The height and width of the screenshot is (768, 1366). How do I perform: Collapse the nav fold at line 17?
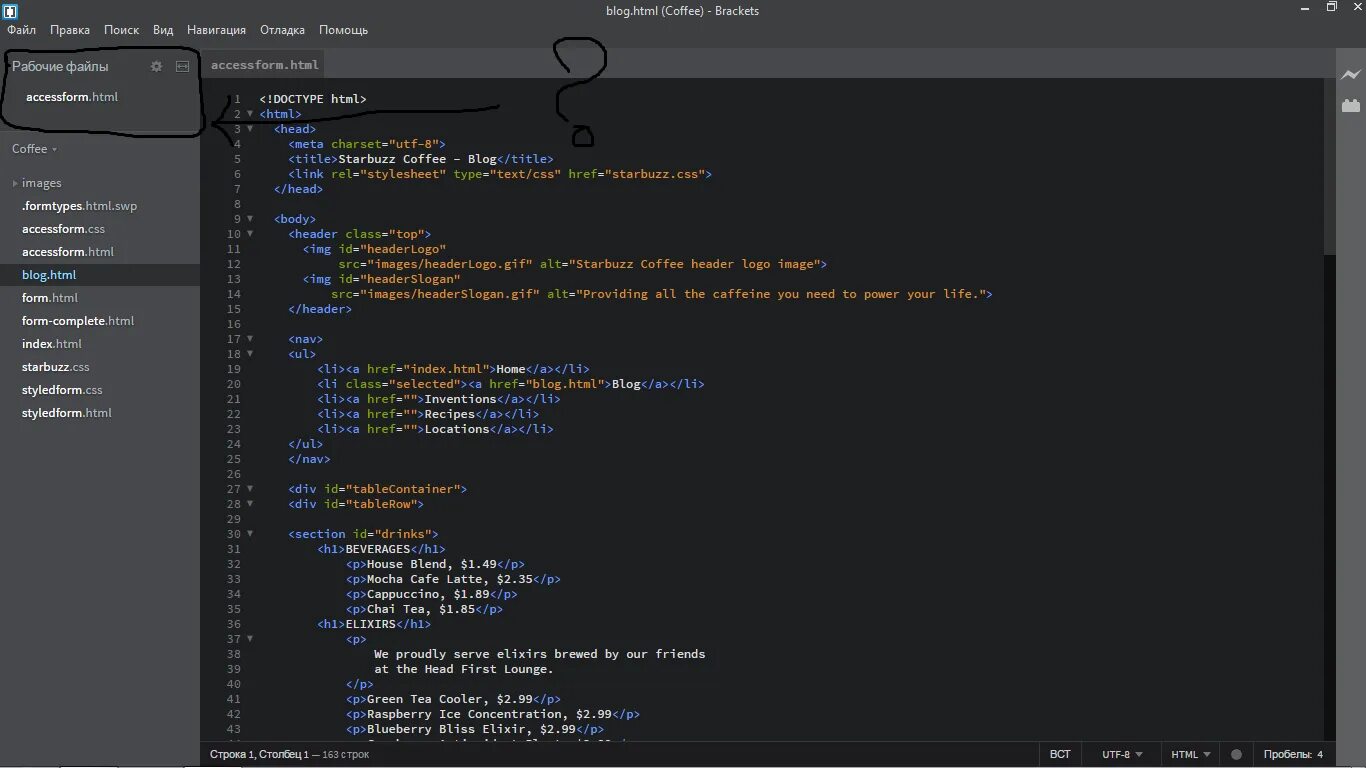pos(250,339)
